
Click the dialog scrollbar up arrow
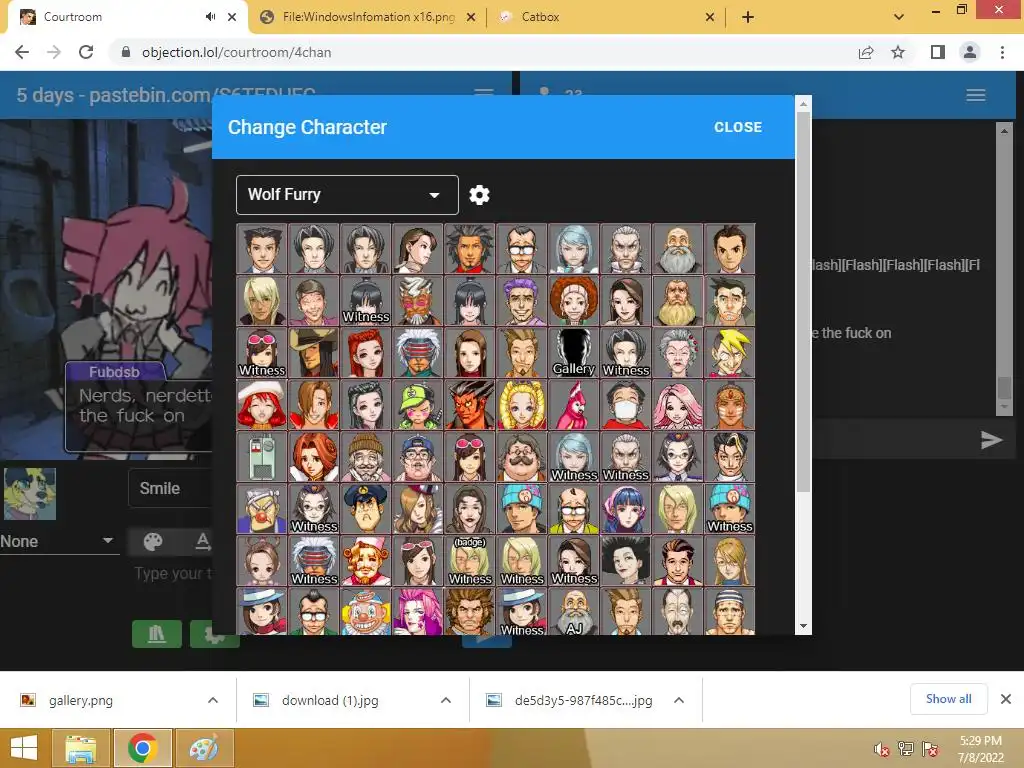tap(803, 104)
